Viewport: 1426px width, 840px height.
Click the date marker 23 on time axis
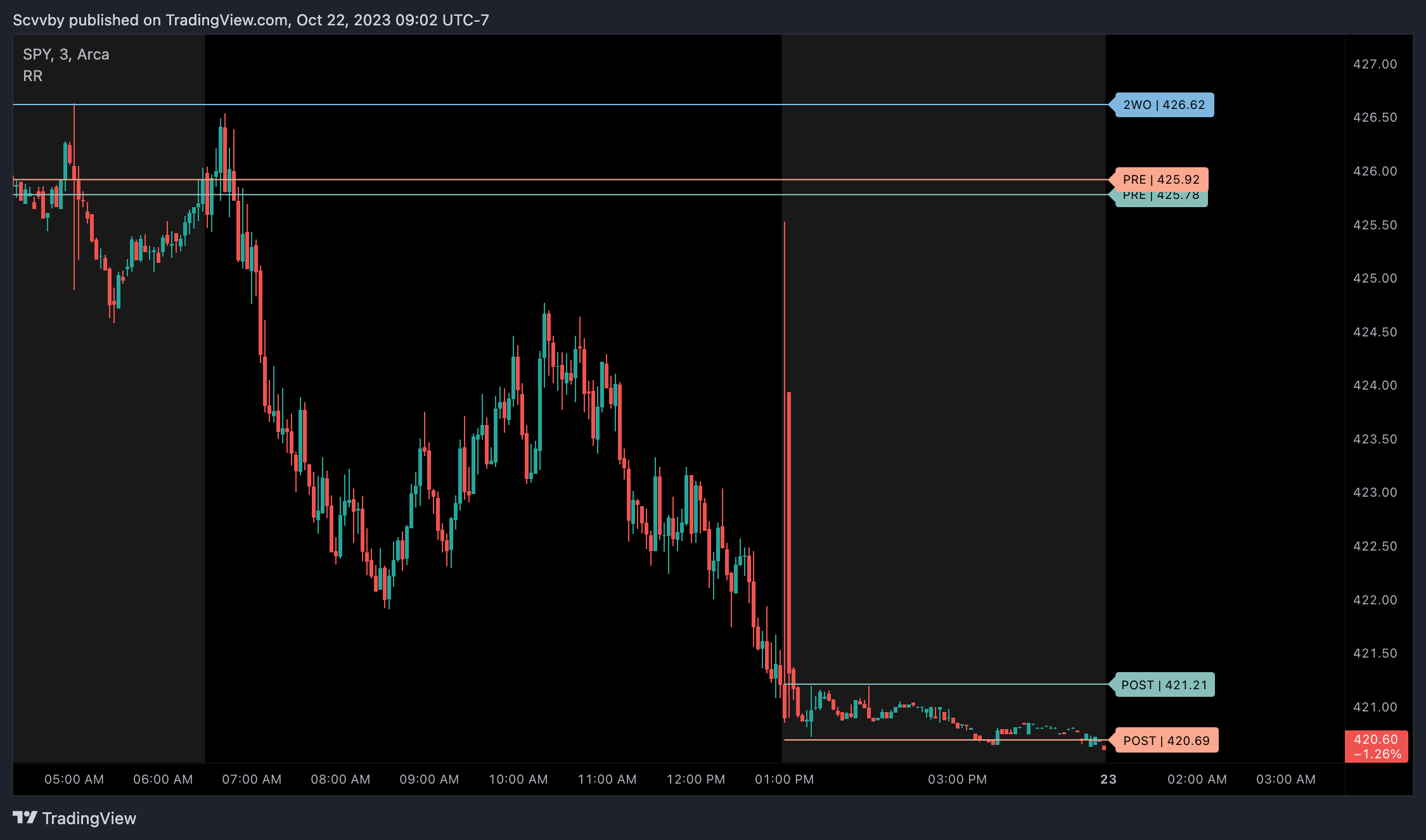coord(1108,779)
